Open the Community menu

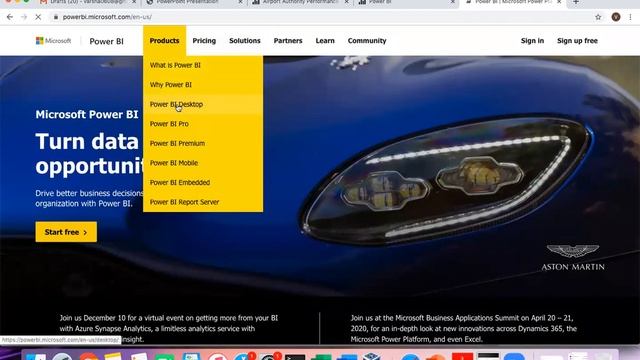pos(367,41)
